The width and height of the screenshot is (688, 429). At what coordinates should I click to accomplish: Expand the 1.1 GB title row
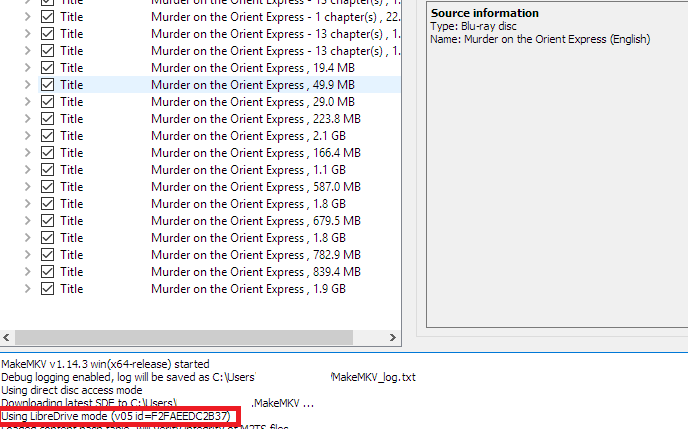tap(28, 170)
